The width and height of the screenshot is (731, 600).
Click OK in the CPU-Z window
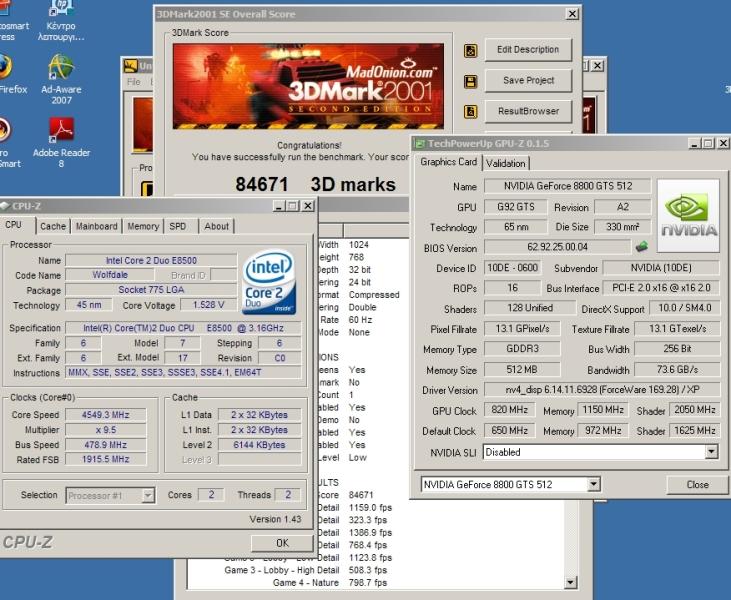point(282,543)
